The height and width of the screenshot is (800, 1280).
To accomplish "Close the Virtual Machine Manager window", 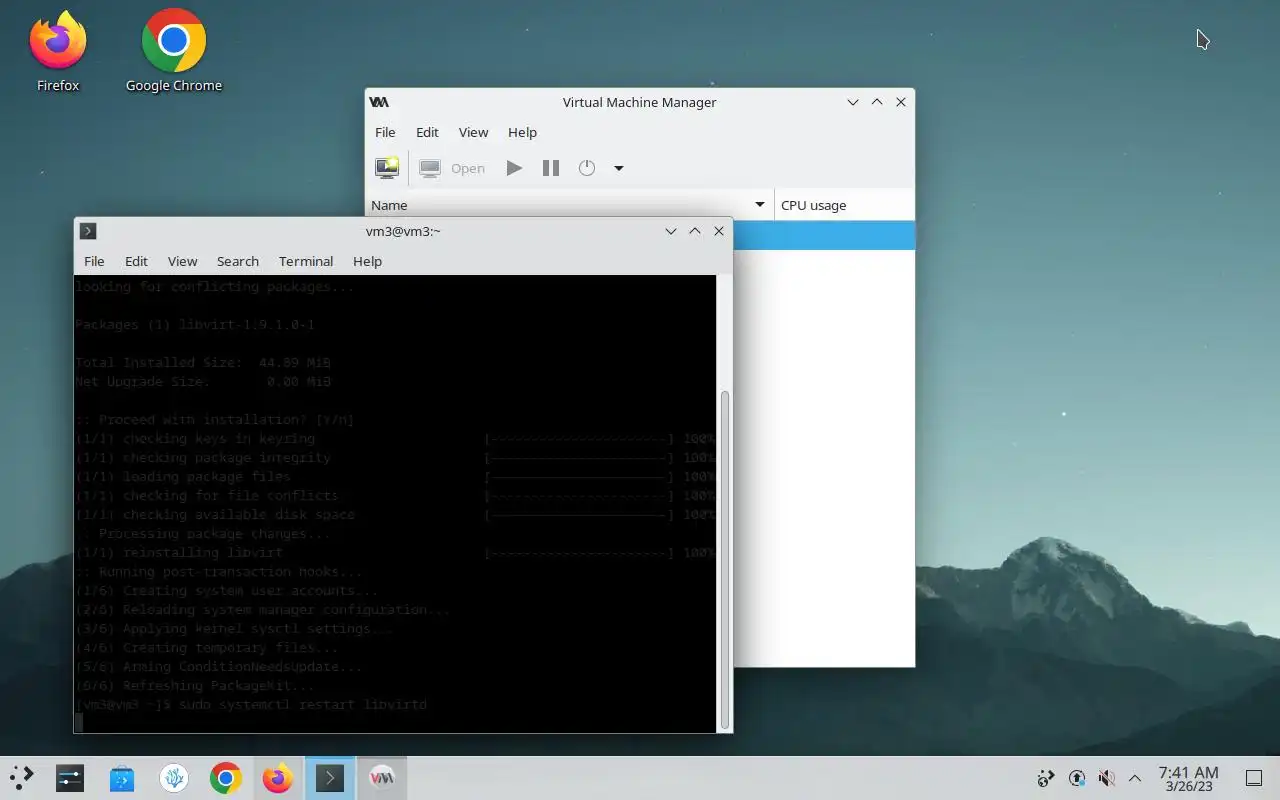I will (901, 102).
